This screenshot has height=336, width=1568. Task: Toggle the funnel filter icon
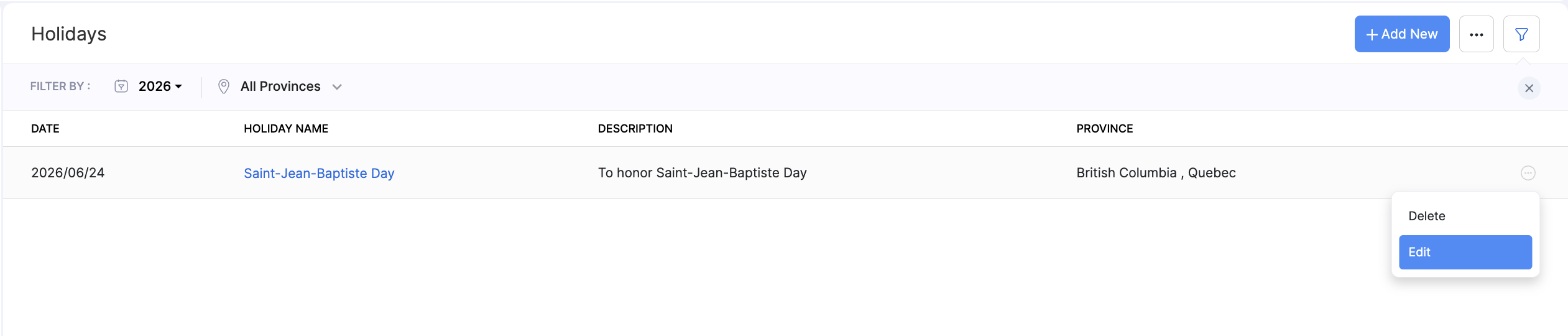coord(1521,34)
